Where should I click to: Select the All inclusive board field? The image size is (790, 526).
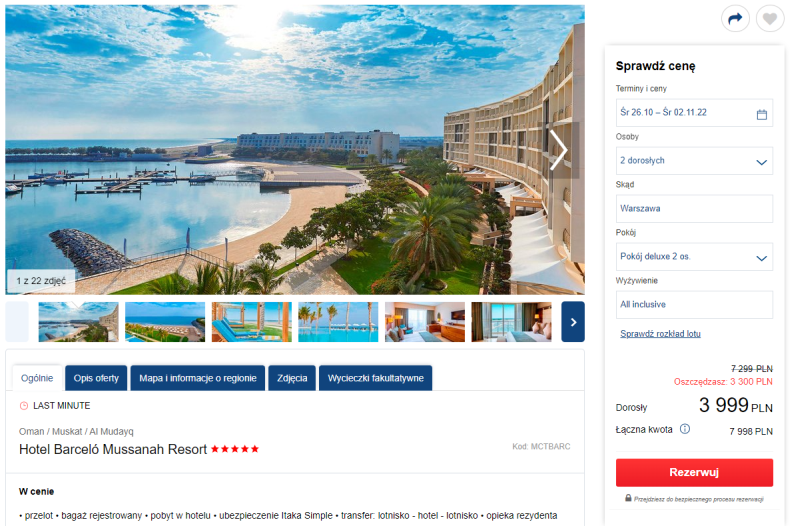(x=694, y=305)
